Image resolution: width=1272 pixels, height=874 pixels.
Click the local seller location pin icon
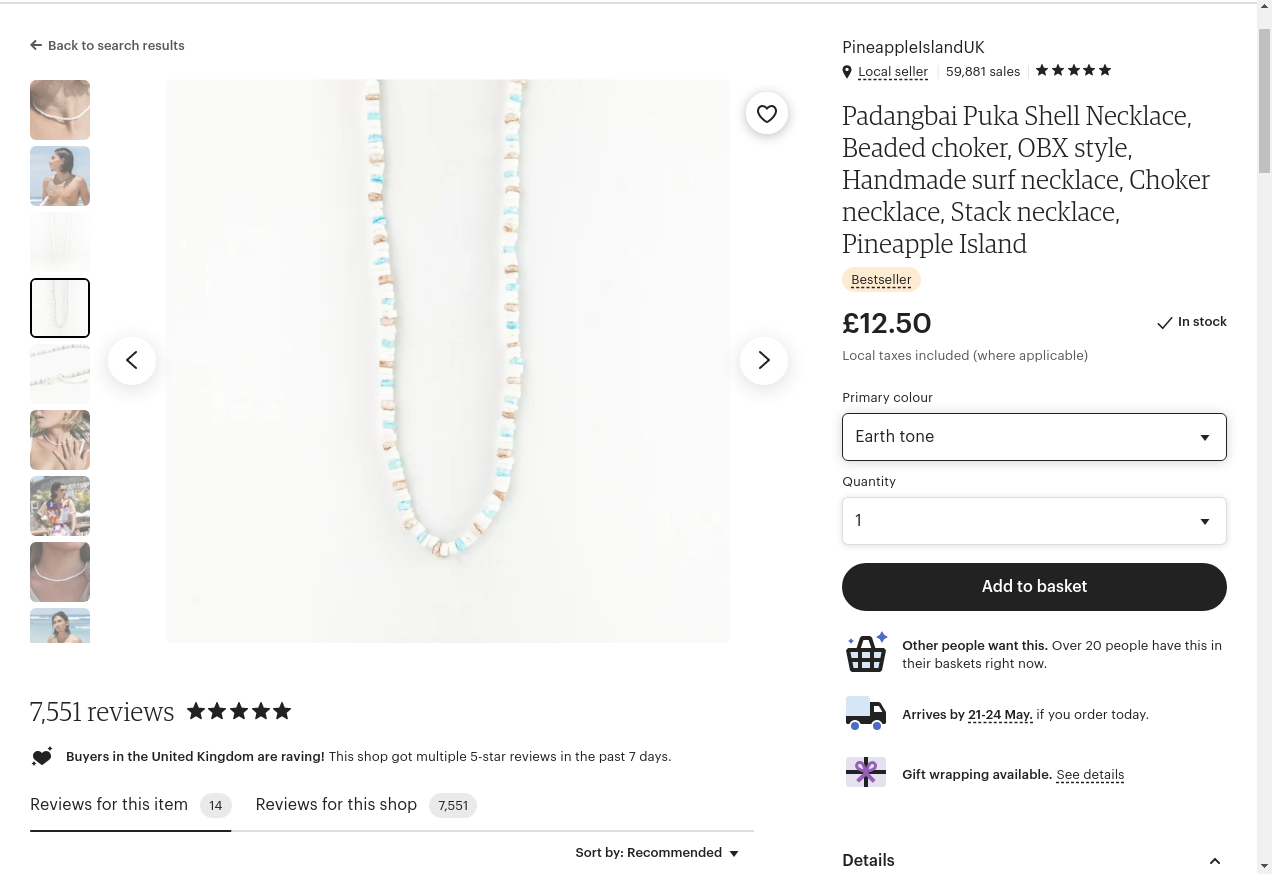847,72
